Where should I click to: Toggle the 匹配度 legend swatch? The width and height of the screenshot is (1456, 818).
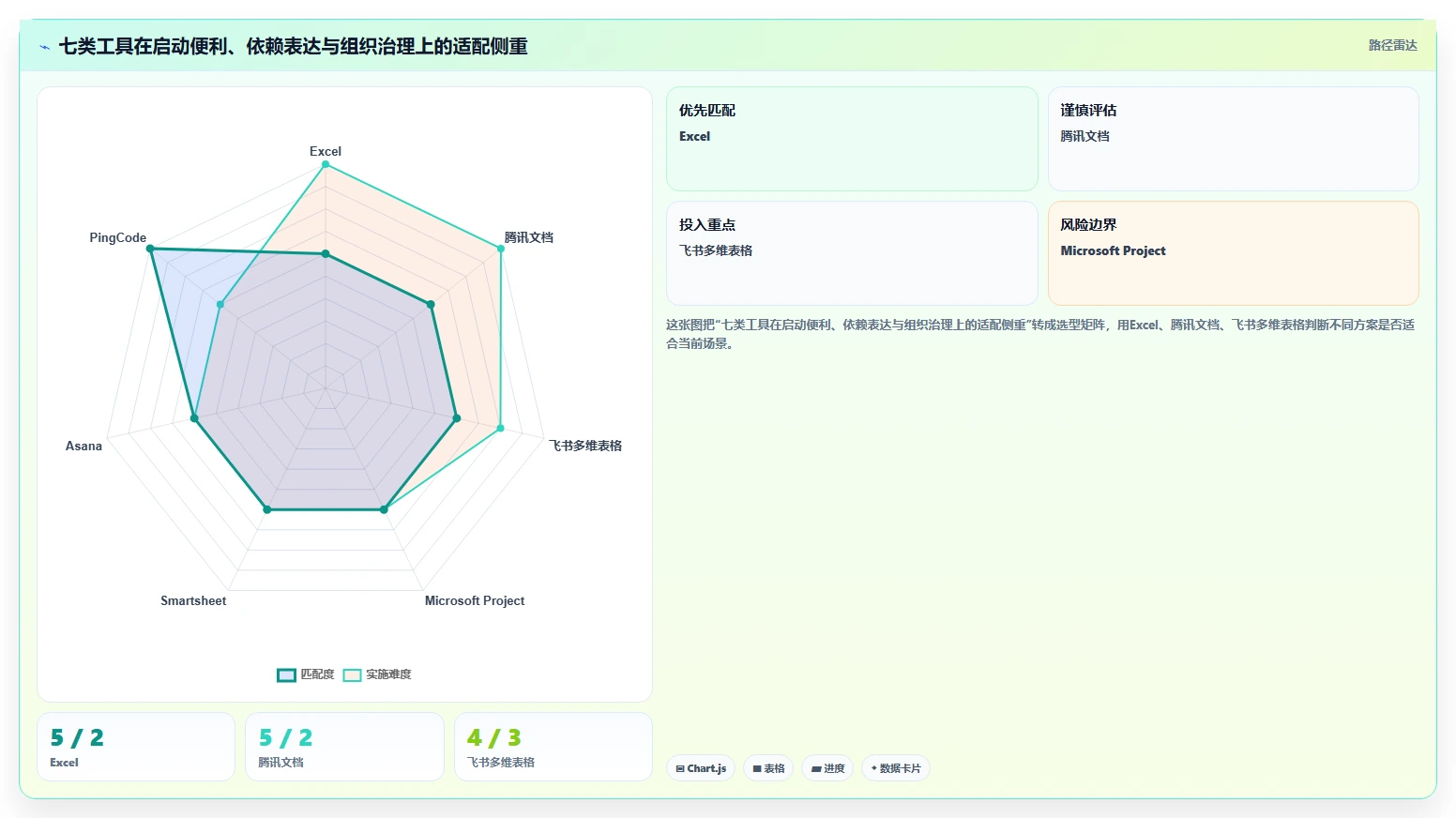click(x=286, y=674)
